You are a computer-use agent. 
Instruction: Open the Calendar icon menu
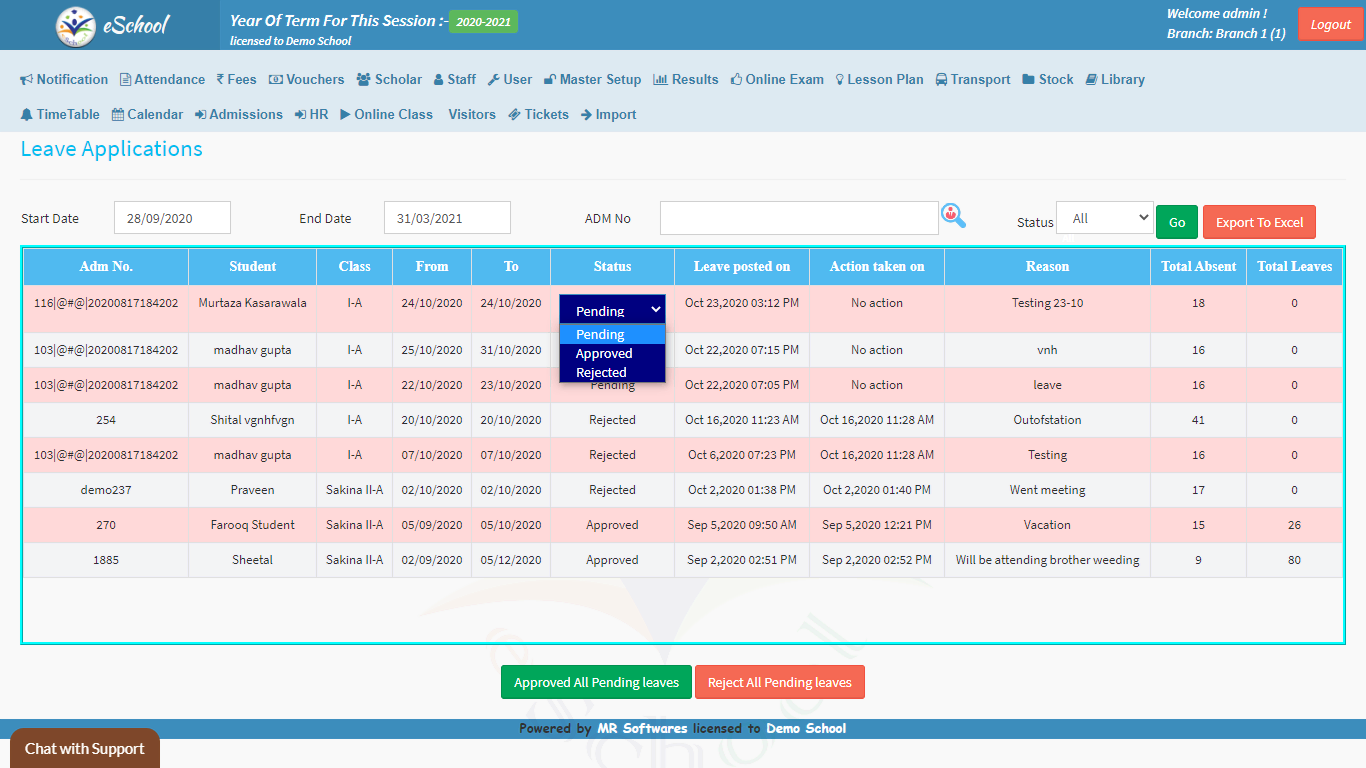[118, 115]
